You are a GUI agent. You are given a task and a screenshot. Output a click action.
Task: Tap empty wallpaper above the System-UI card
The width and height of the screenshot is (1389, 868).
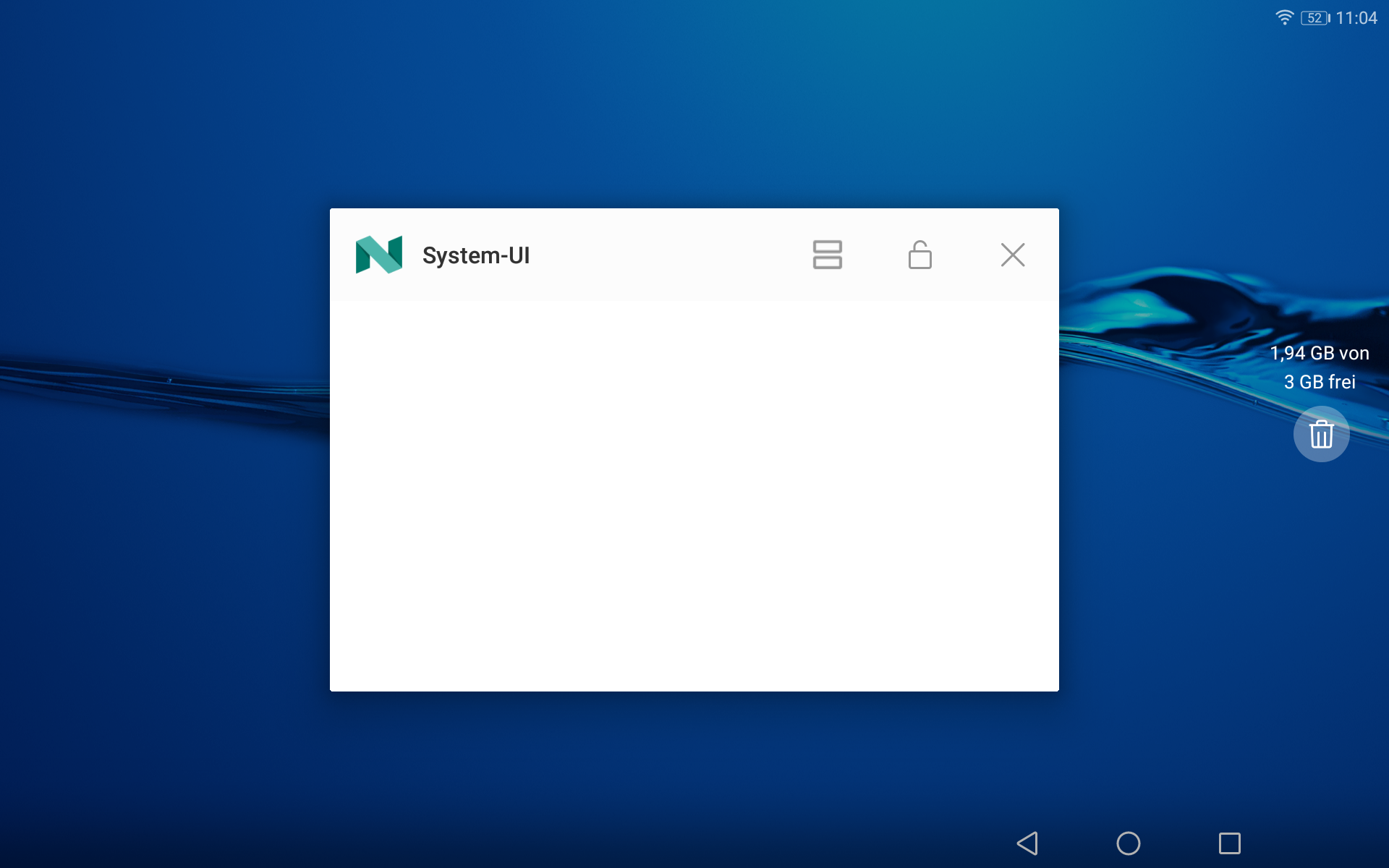tap(694, 109)
